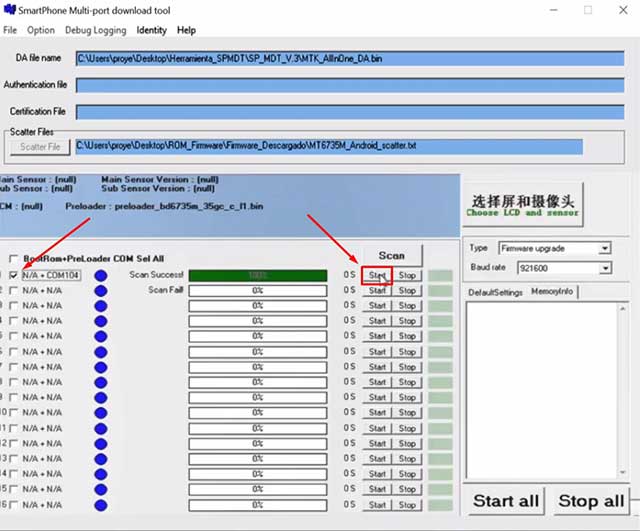Screen dimensions: 640x531
Task: Open the Identity menu
Action: (x=151, y=30)
